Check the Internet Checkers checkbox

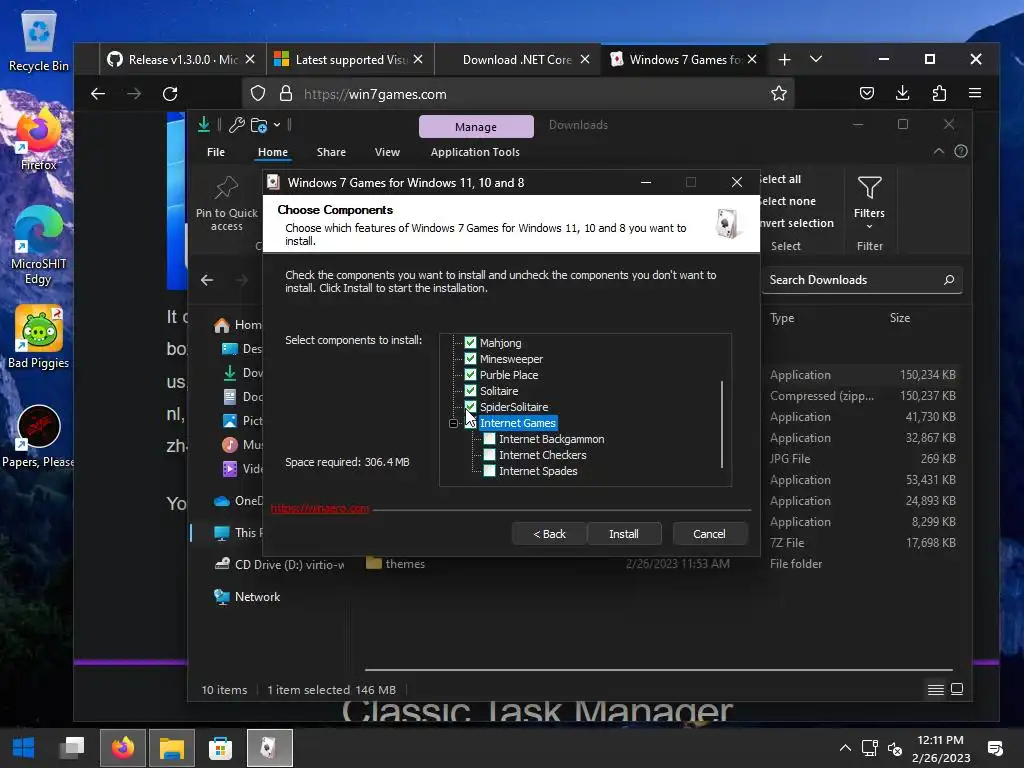(489, 455)
